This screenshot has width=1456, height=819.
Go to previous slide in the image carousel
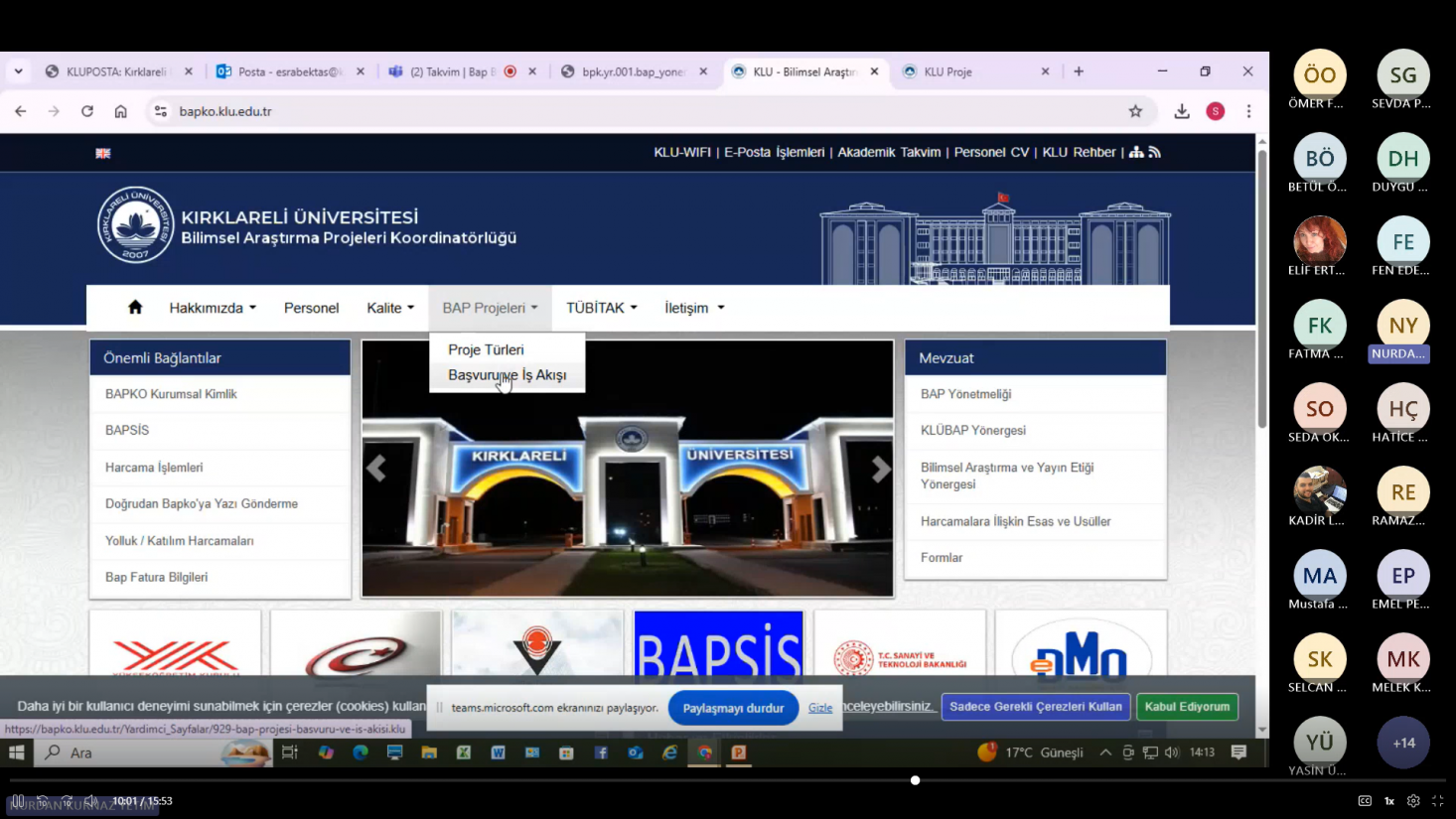pos(376,470)
